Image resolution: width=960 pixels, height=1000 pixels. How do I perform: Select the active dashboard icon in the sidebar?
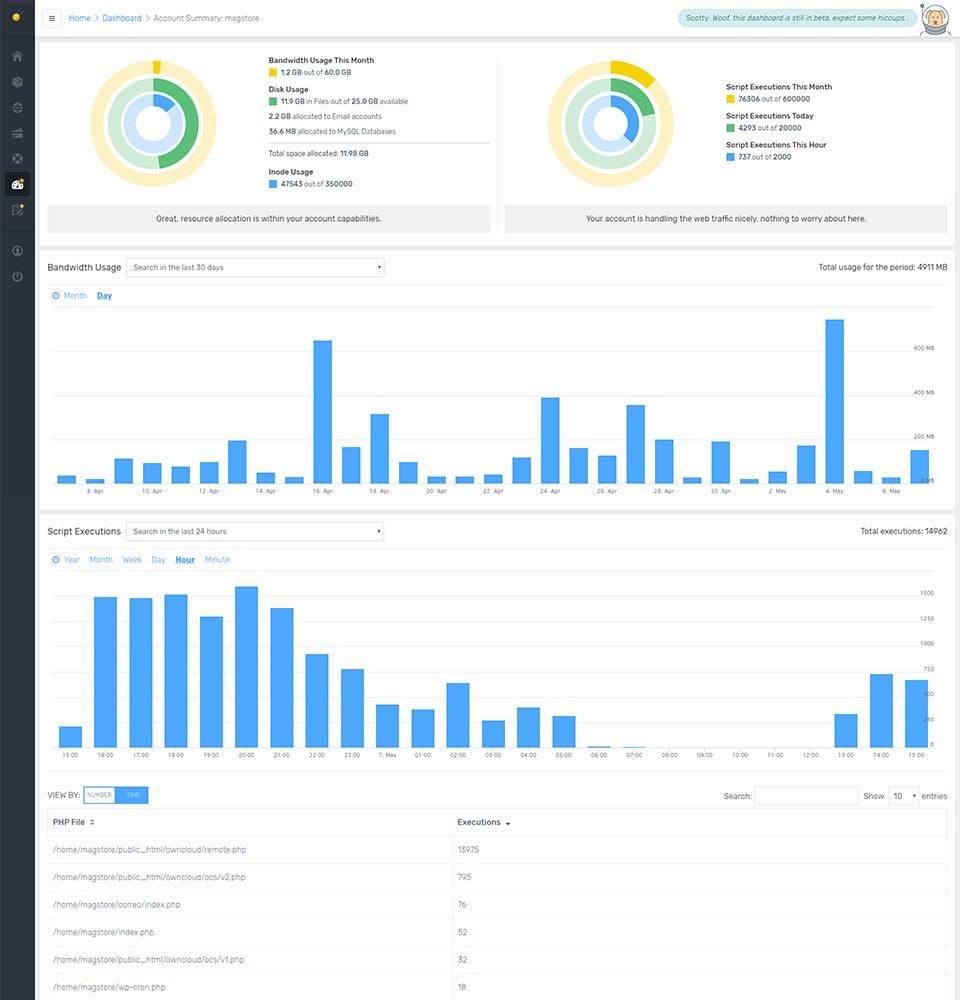pos(17,183)
